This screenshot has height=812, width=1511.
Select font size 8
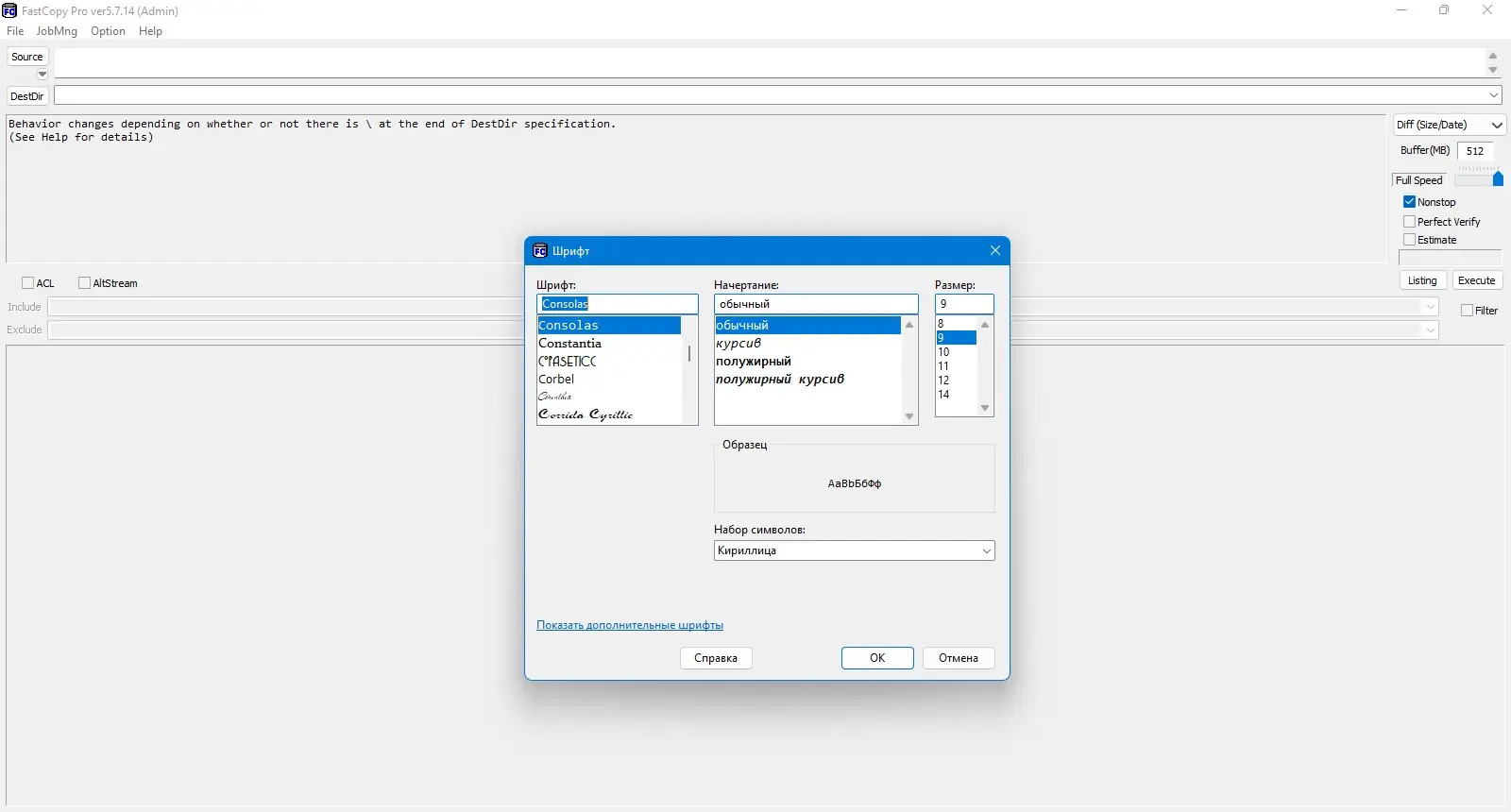pyautogui.click(x=956, y=324)
